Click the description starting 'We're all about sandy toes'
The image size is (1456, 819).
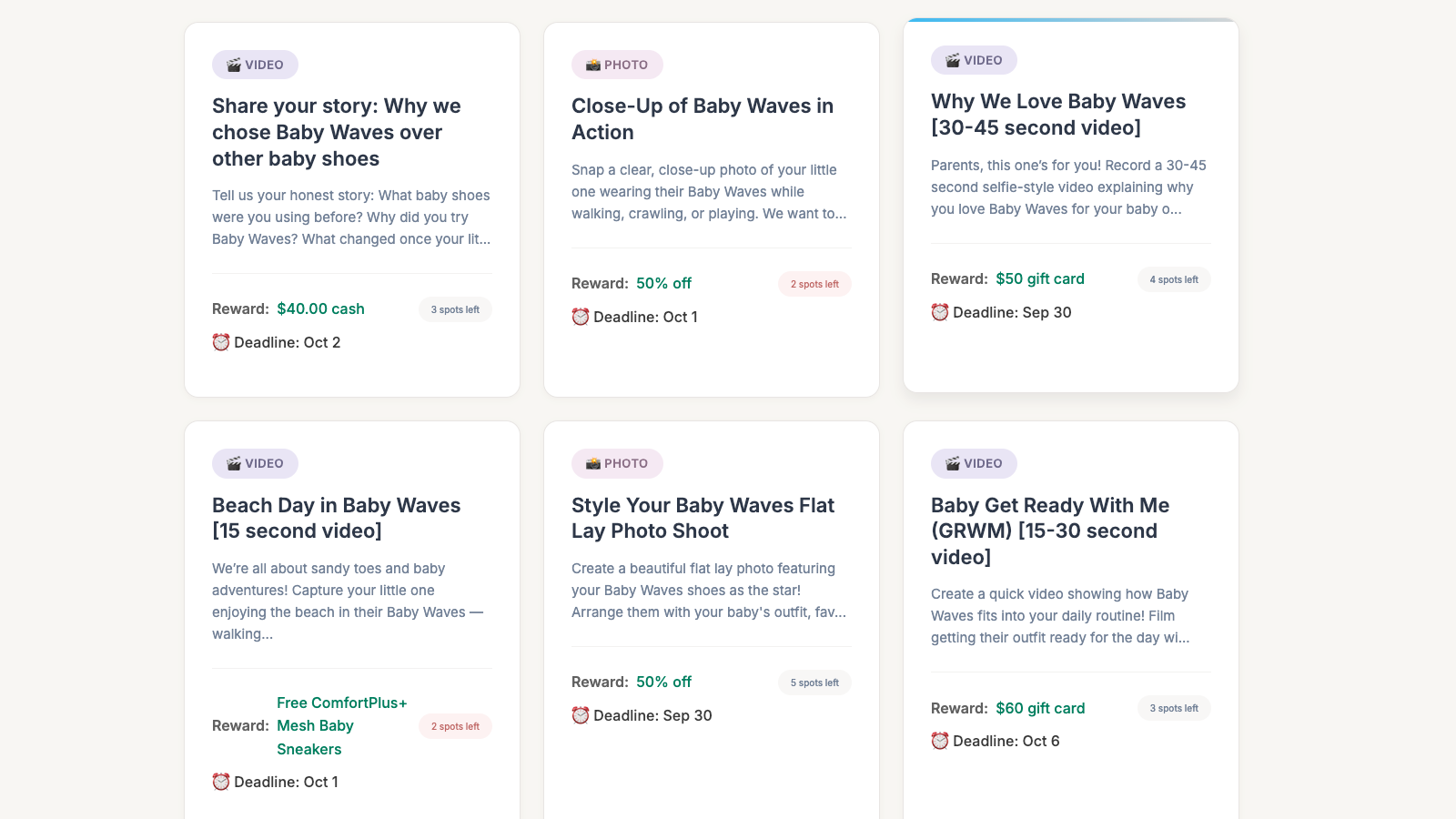click(x=349, y=602)
